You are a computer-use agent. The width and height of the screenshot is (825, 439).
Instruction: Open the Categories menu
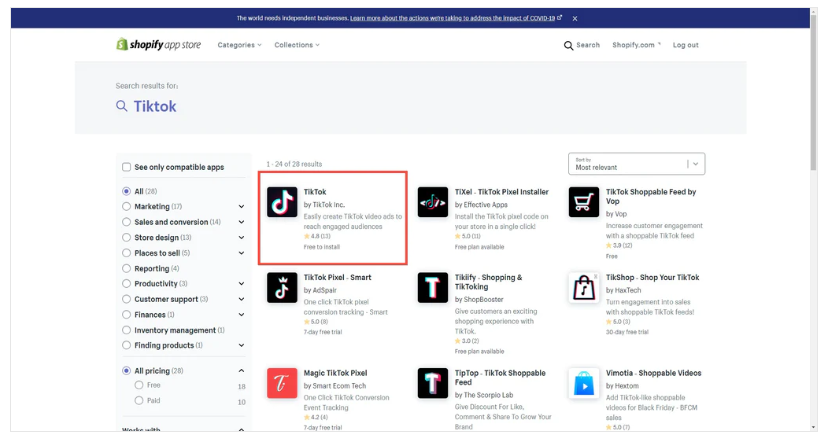[x=239, y=45]
